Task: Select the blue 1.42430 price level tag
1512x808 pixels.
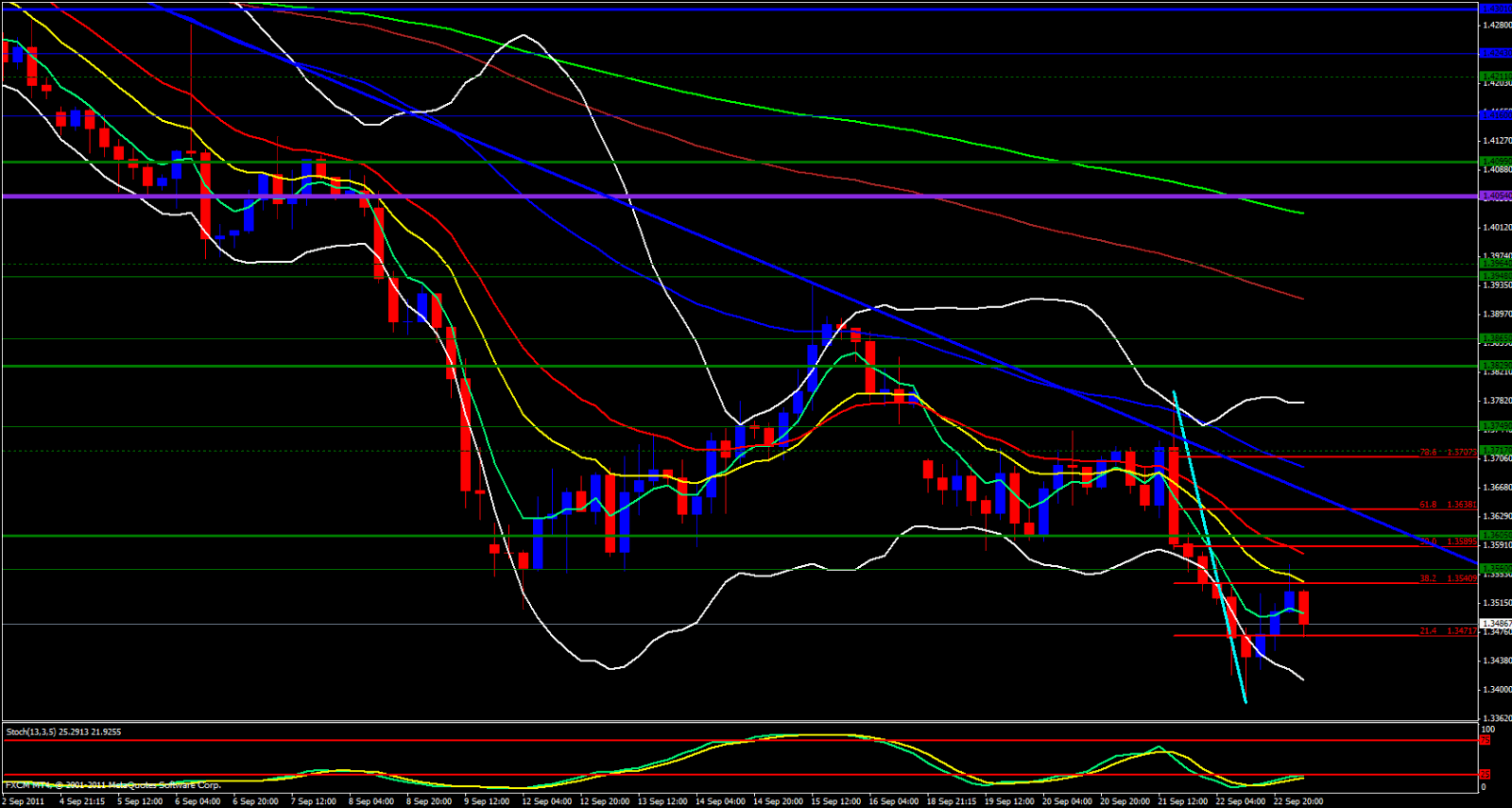Action: coord(1497,53)
